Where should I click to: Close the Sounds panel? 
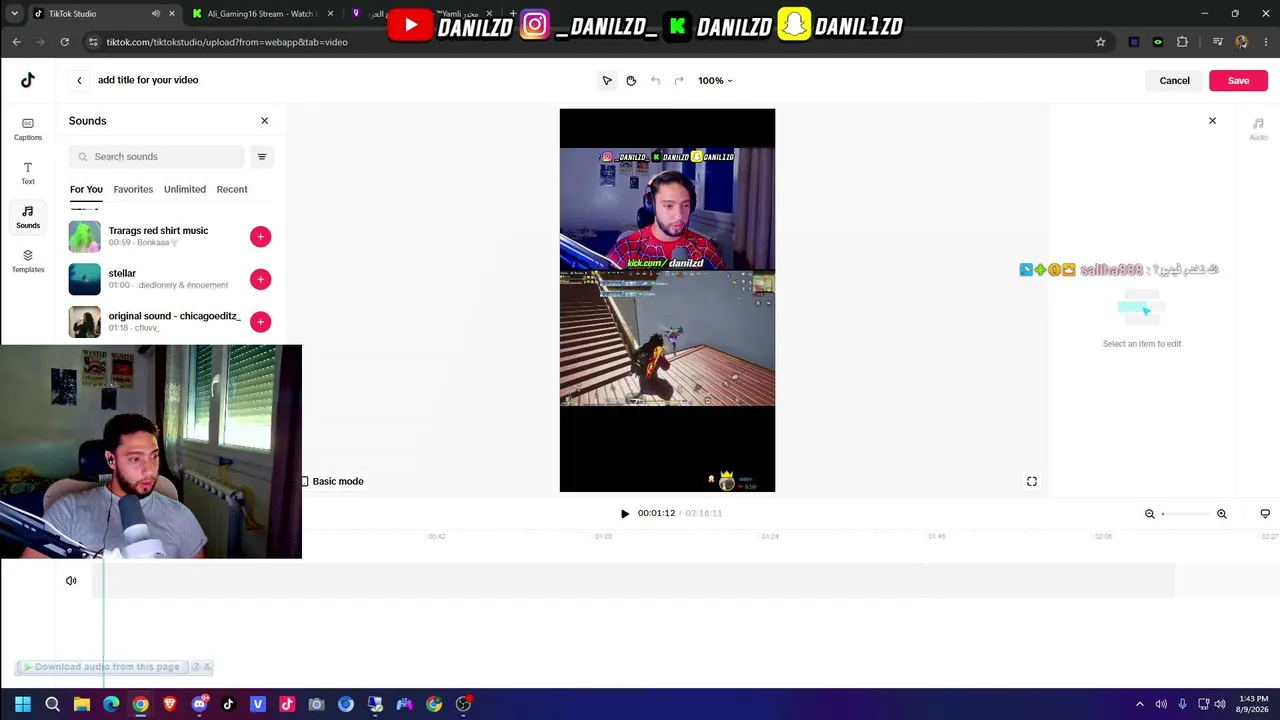(x=264, y=121)
